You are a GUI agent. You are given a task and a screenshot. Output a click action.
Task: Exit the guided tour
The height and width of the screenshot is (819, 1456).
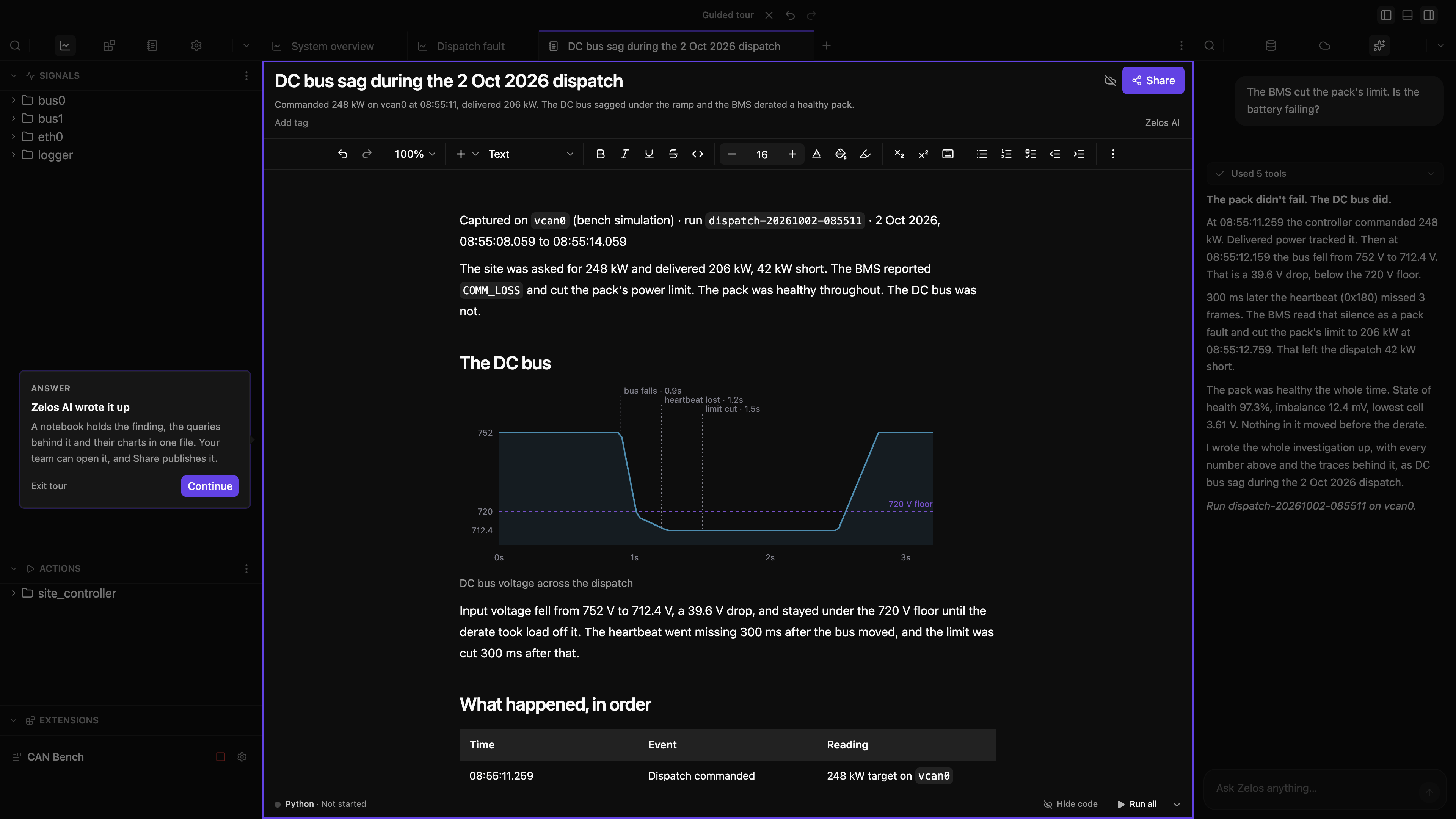pos(49,486)
